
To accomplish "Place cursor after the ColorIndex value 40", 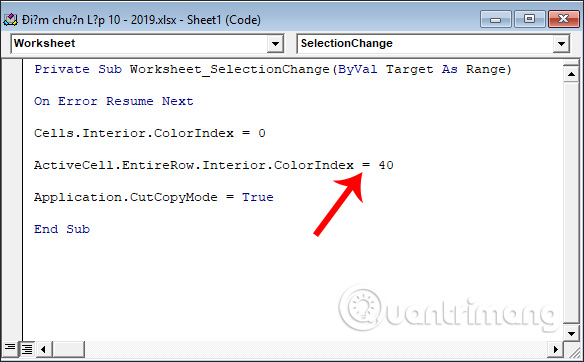I will tap(394, 165).
